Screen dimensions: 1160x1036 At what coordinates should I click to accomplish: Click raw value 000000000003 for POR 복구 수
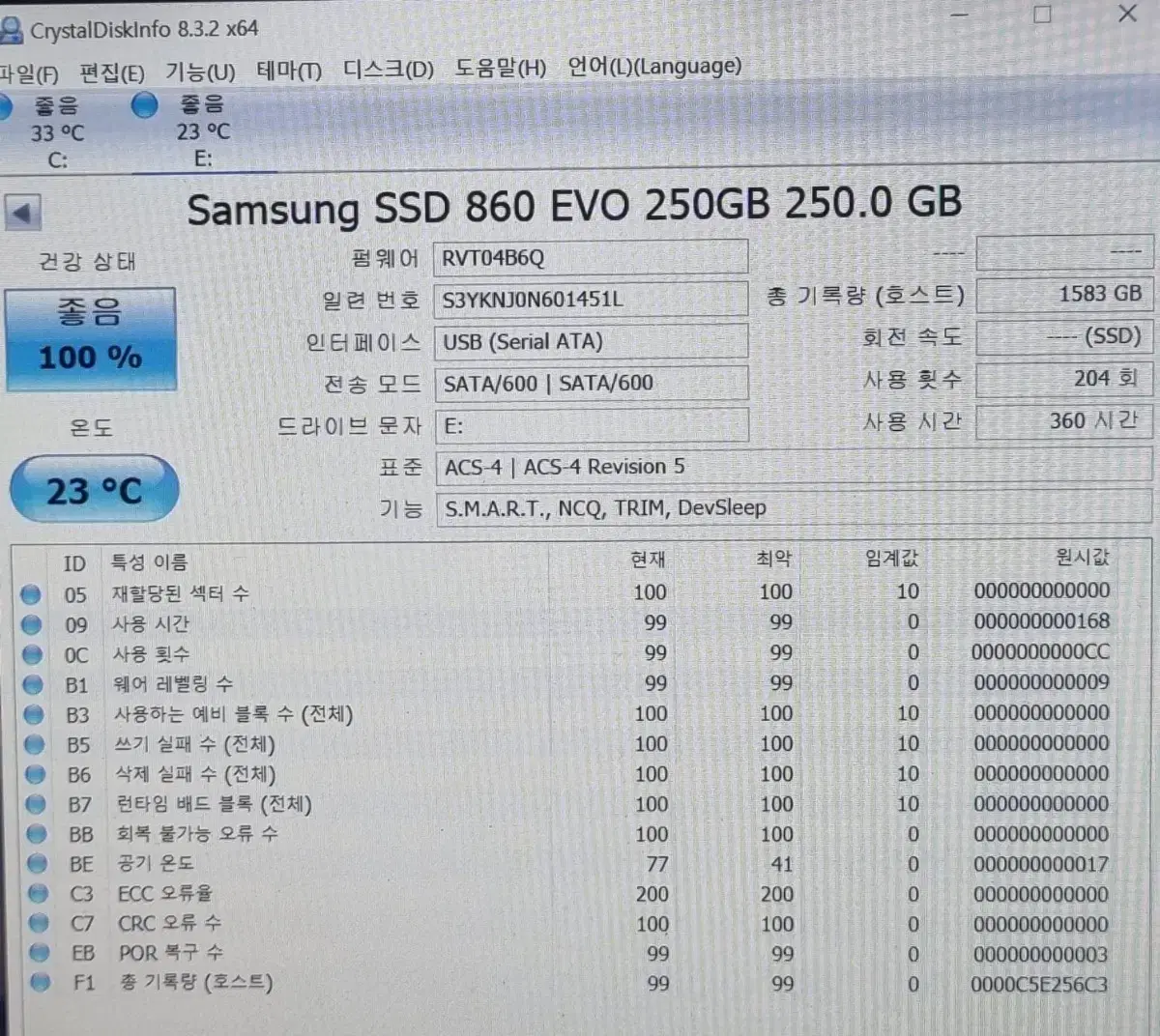coord(1040,954)
